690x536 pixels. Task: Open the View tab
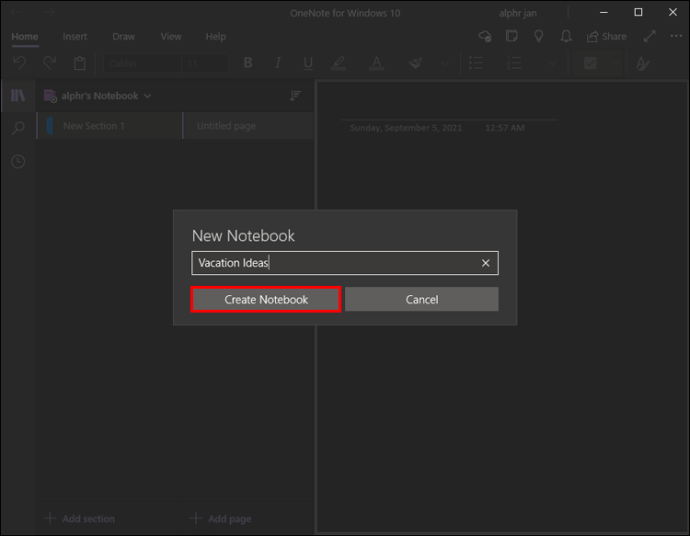[x=171, y=37]
